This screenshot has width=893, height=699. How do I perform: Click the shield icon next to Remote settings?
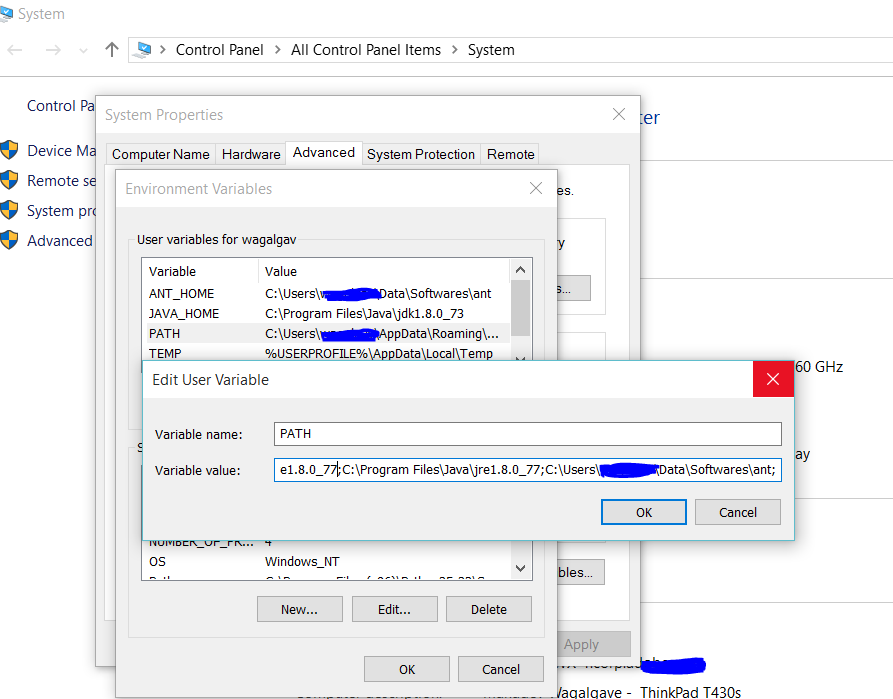(x=10, y=181)
